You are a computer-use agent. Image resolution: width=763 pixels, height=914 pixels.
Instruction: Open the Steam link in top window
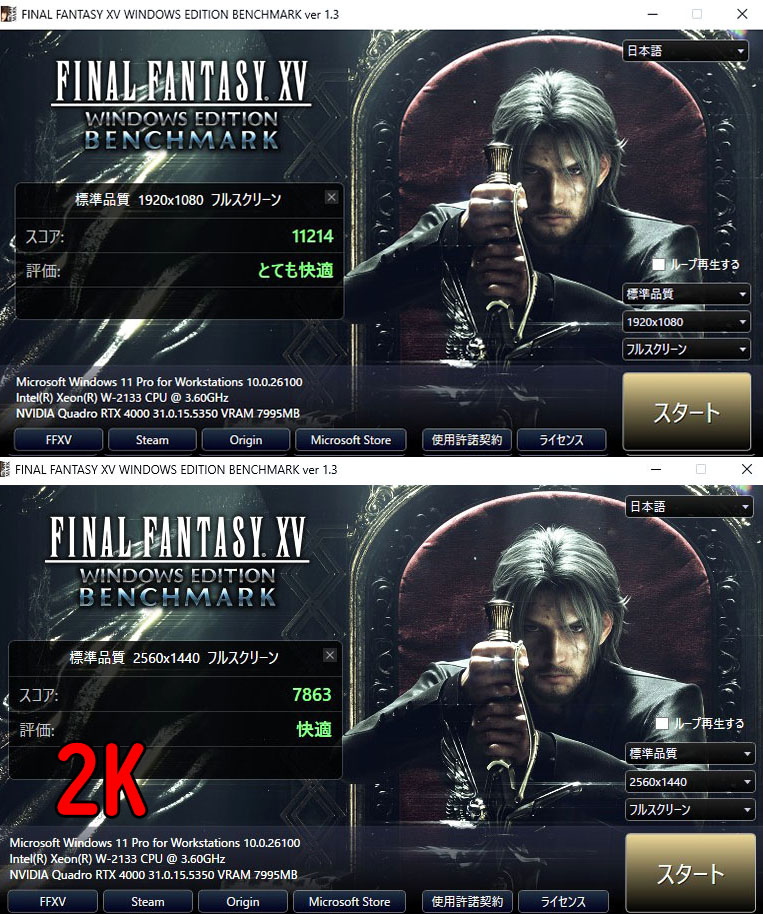(x=152, y=440)
